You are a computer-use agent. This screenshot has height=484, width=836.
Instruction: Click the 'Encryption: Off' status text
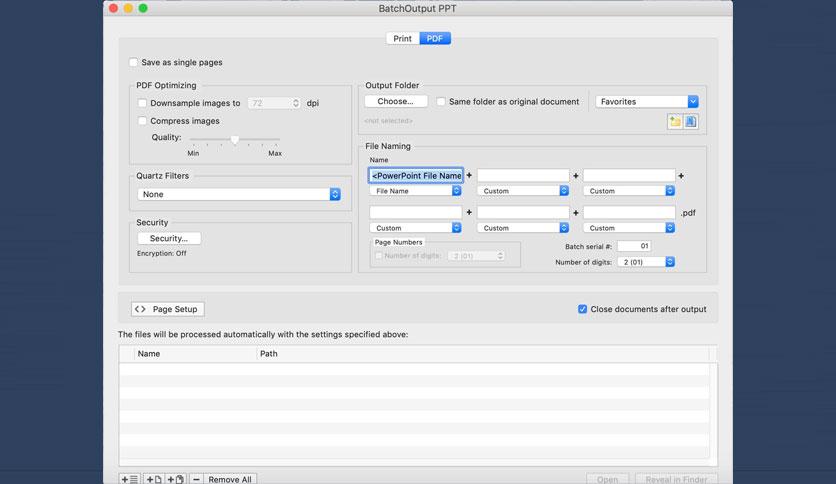tap(162, 253)
